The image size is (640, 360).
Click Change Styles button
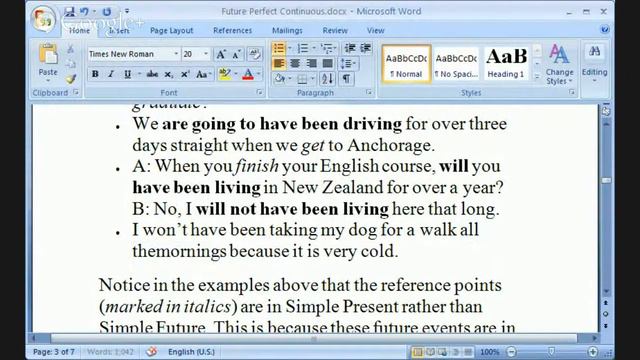559,64
